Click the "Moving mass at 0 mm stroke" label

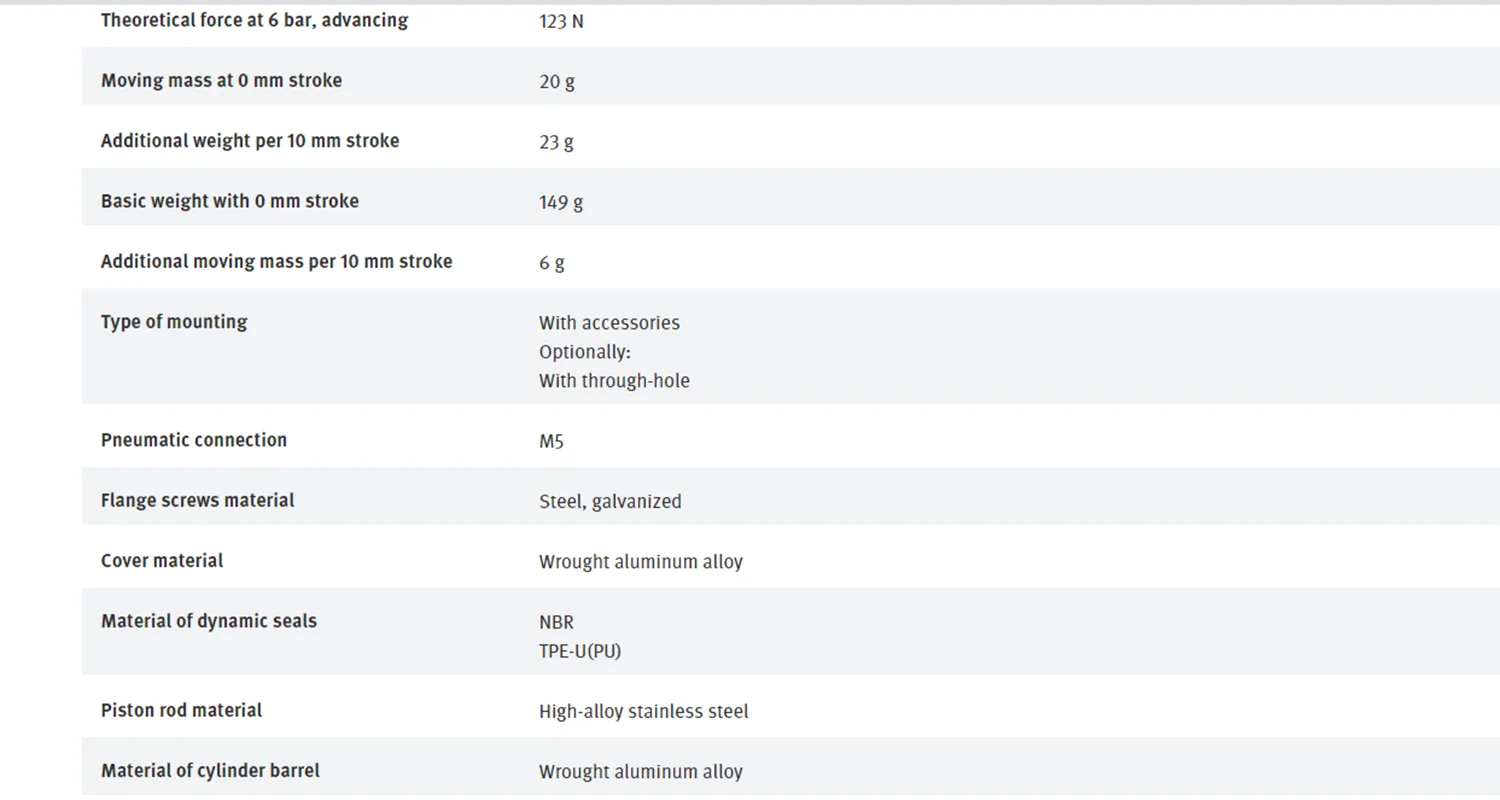(x=221, y=80)
